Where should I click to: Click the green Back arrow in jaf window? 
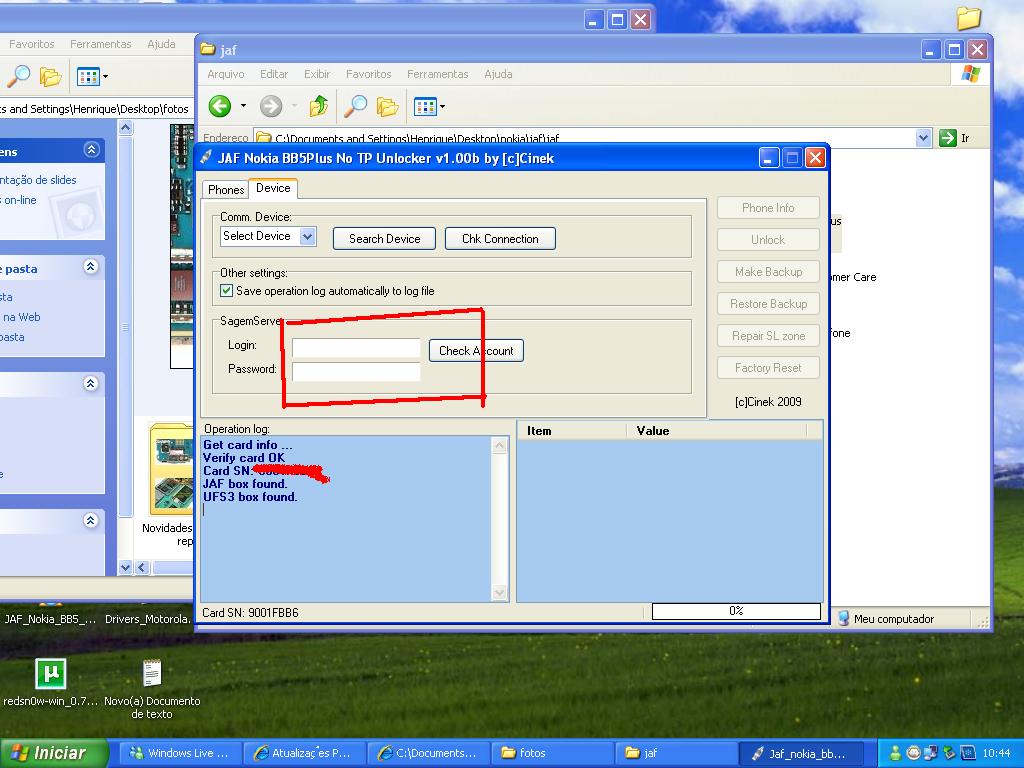click(220, 106)
